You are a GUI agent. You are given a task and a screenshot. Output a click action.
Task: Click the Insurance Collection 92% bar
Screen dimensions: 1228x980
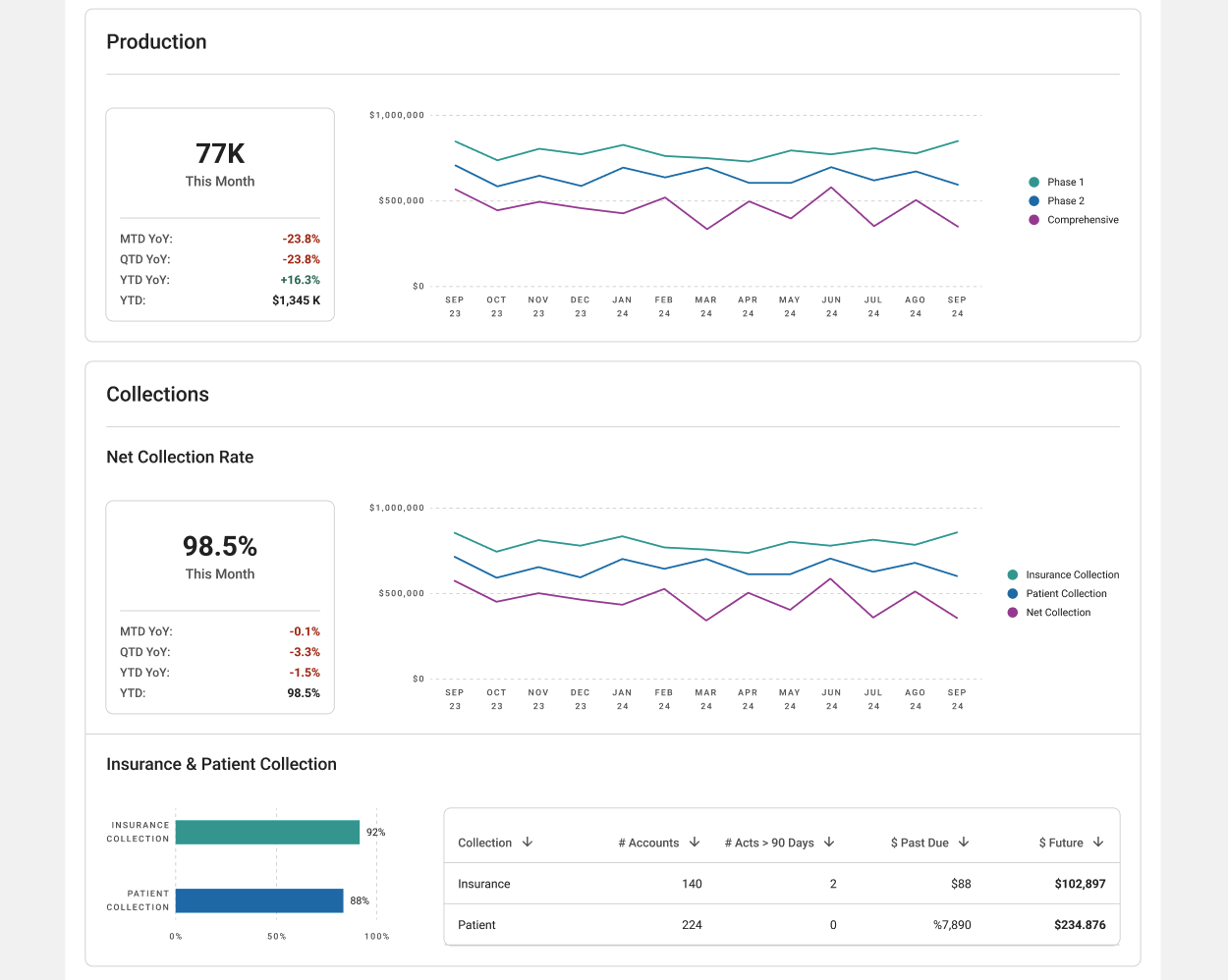pyautogui.click(x=267, y=833)
